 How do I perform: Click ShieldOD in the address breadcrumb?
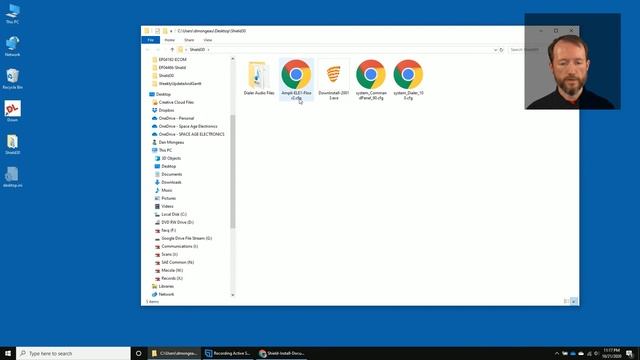pyautogui.click(x=197, y=50)
